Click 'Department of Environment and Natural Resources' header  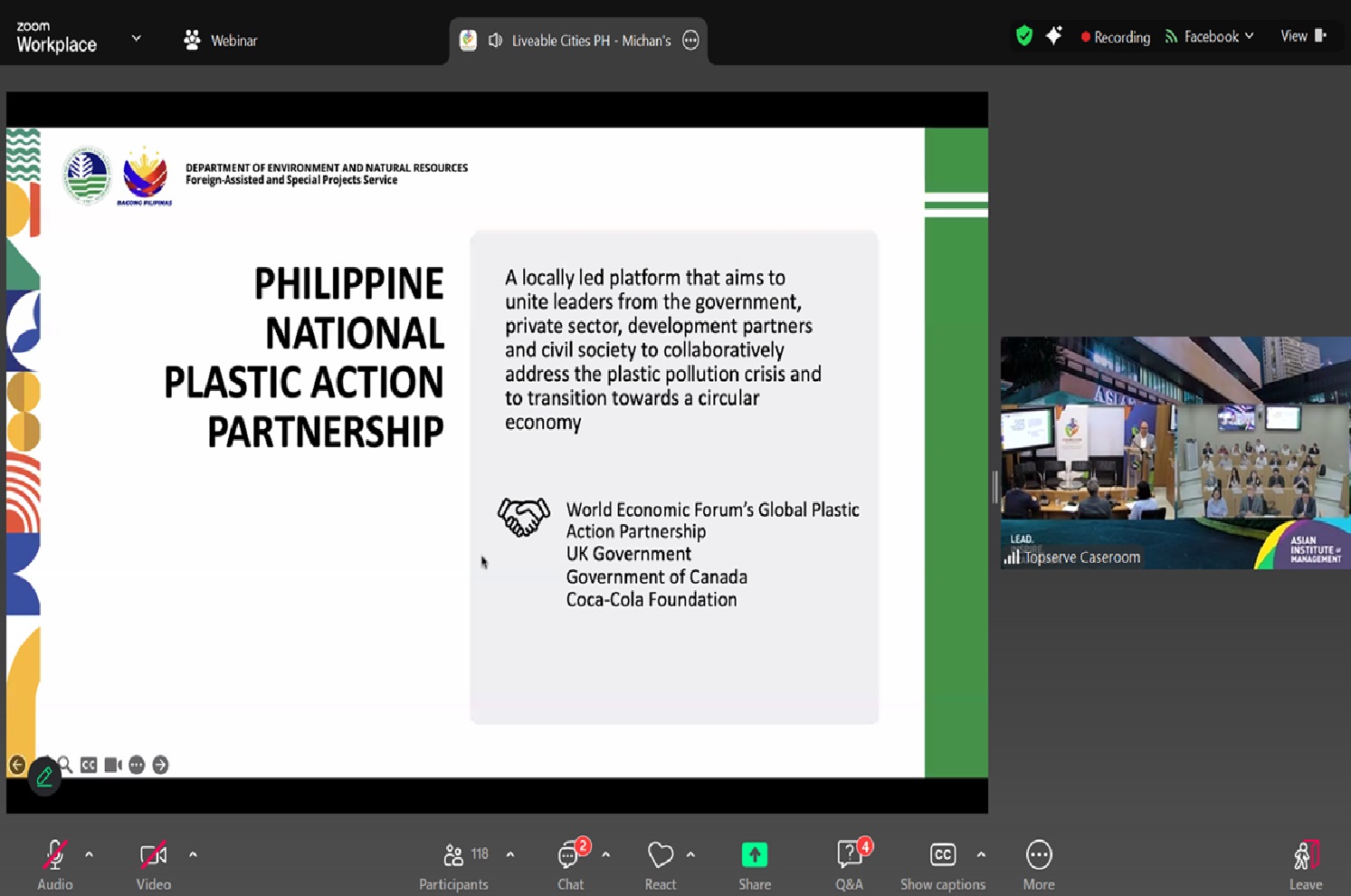point(327,167)
